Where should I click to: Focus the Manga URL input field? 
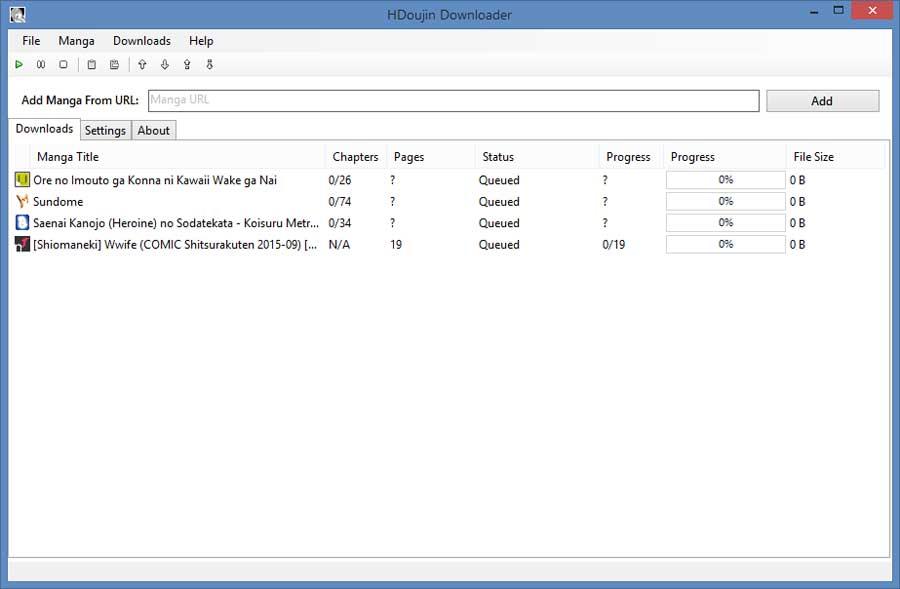click(453, 100)
